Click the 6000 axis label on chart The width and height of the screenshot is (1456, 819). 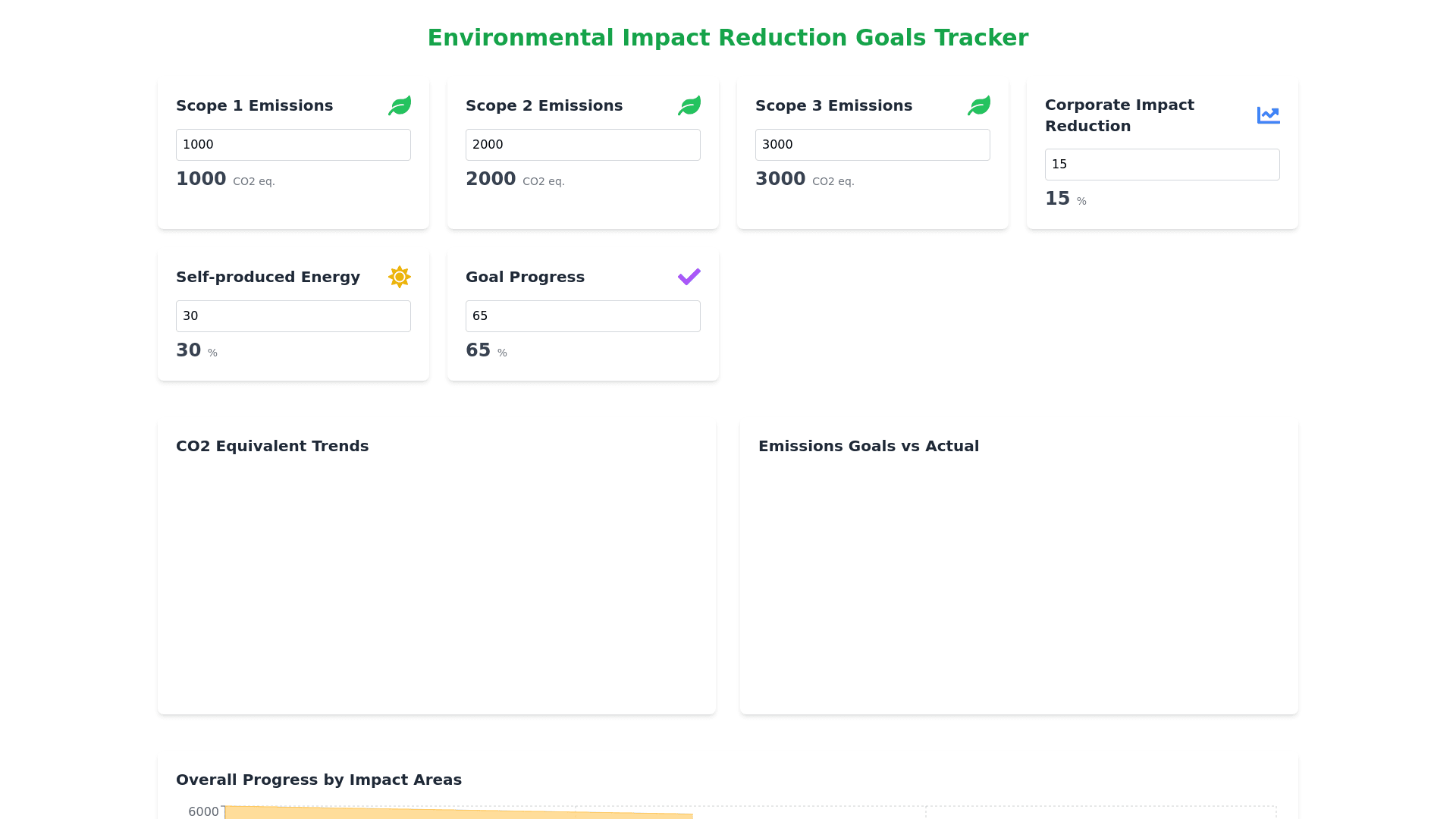pyautogui.click(x=203, y=811)
